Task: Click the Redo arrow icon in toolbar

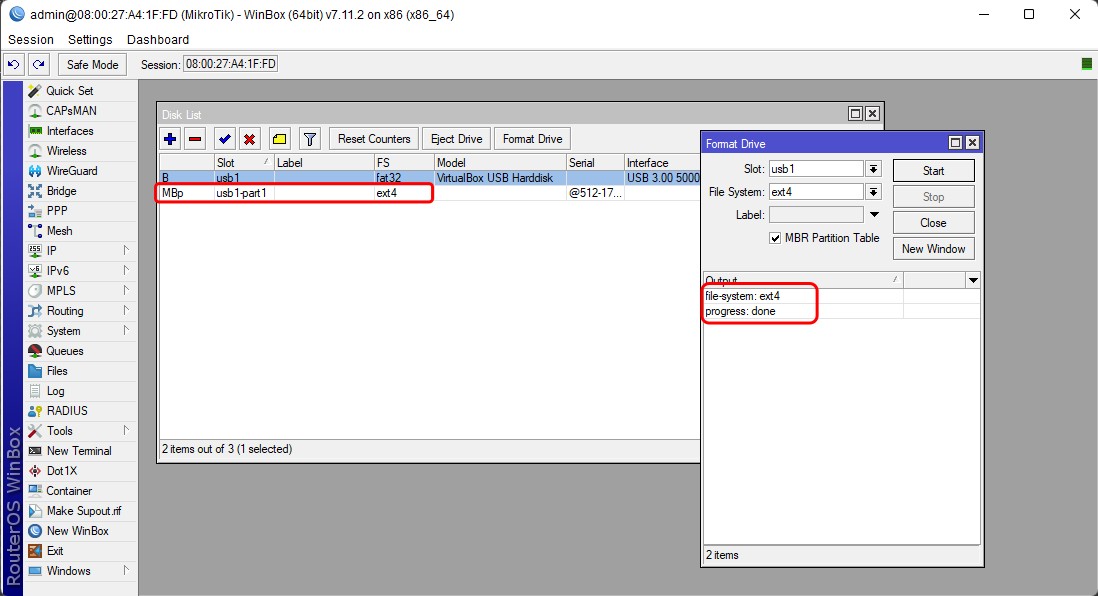Action: 38,64
